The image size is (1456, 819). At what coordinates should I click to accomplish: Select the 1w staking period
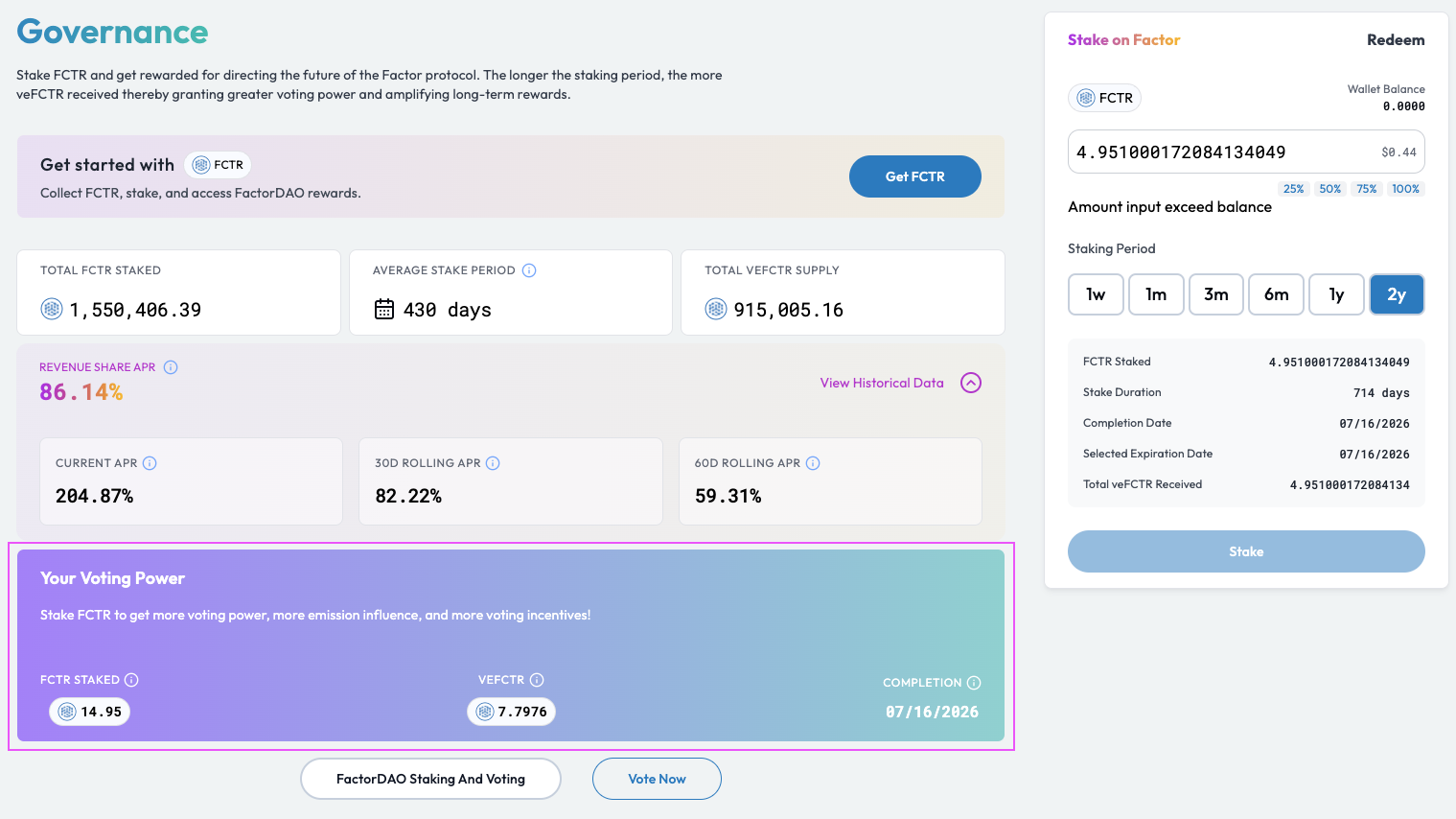pyautogui.click(x=1096, y=294)
